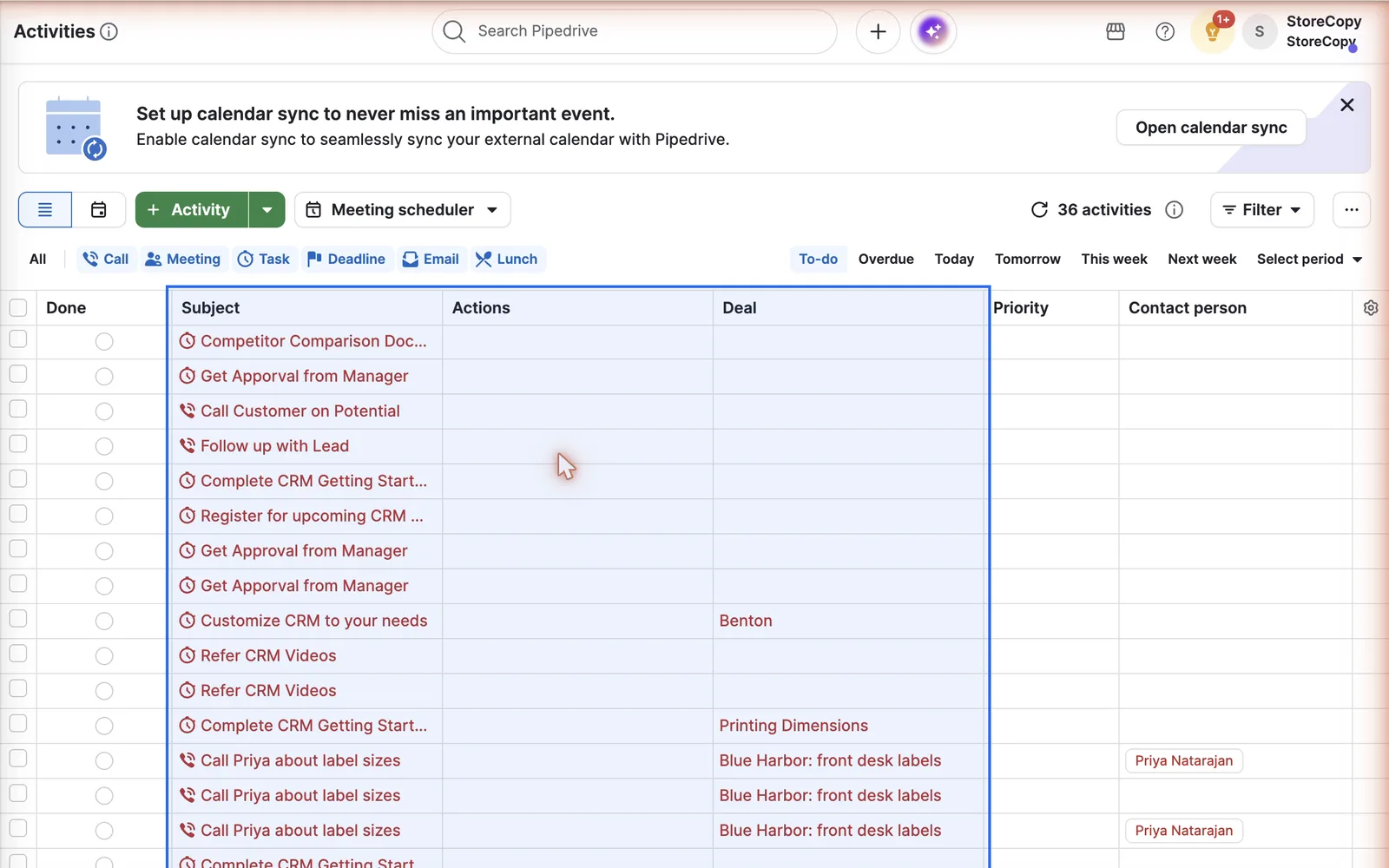Select the This week period tab

[x=1114, y=259]
